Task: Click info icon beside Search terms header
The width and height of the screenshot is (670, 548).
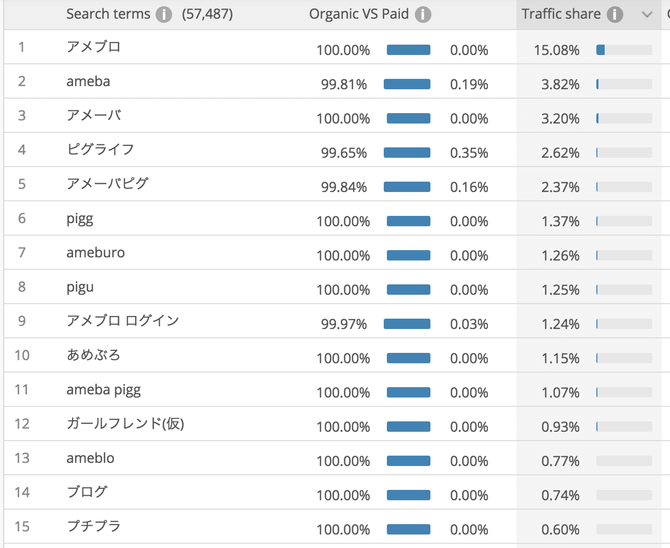Action: [x=164, y=15]
